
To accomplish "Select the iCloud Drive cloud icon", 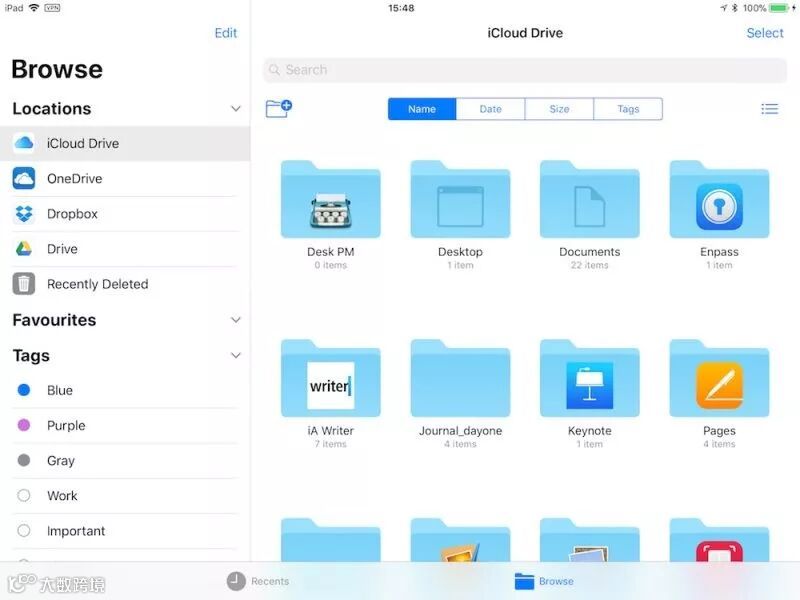I will pos(24,143).
